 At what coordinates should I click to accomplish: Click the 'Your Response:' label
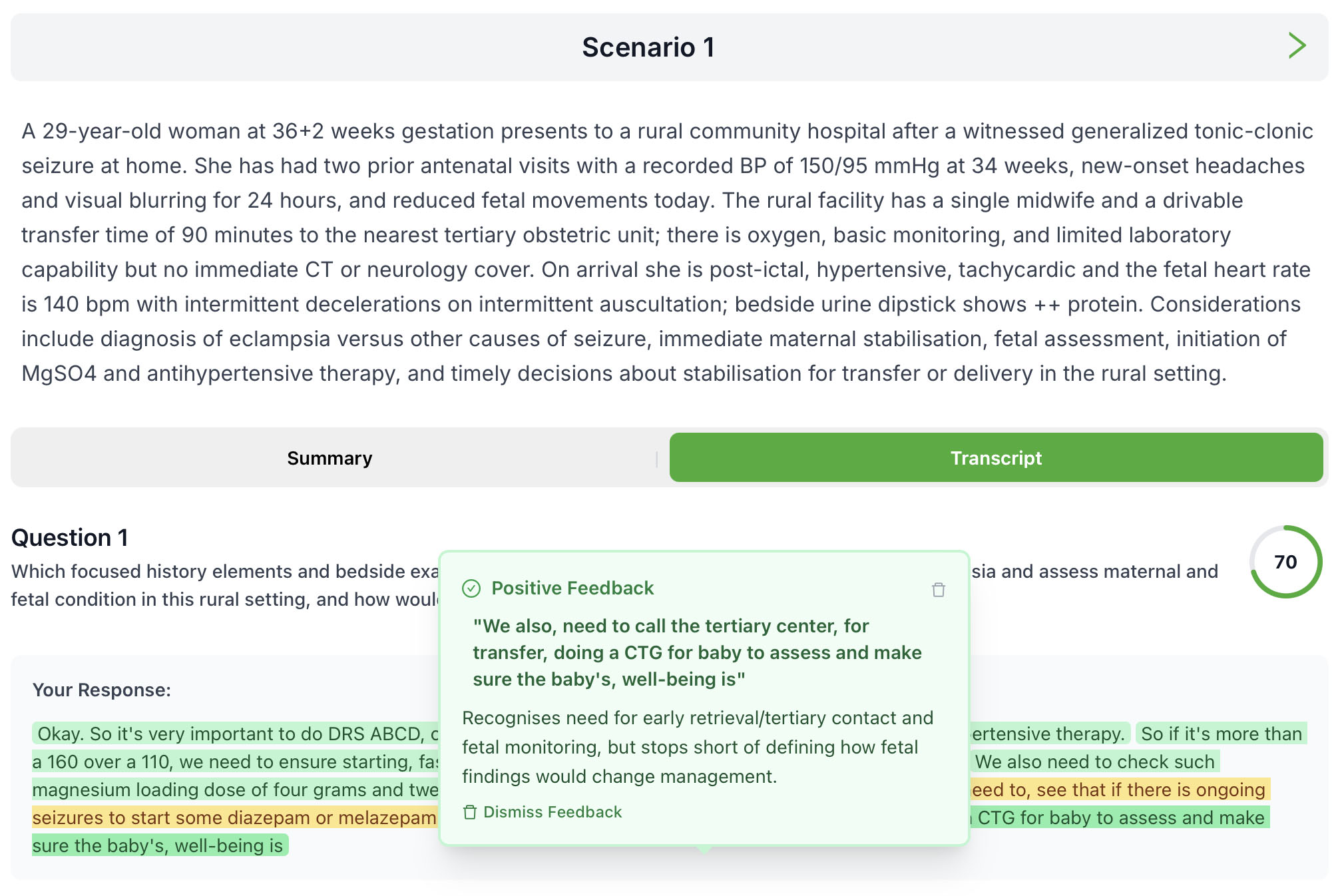click(102, 690)
